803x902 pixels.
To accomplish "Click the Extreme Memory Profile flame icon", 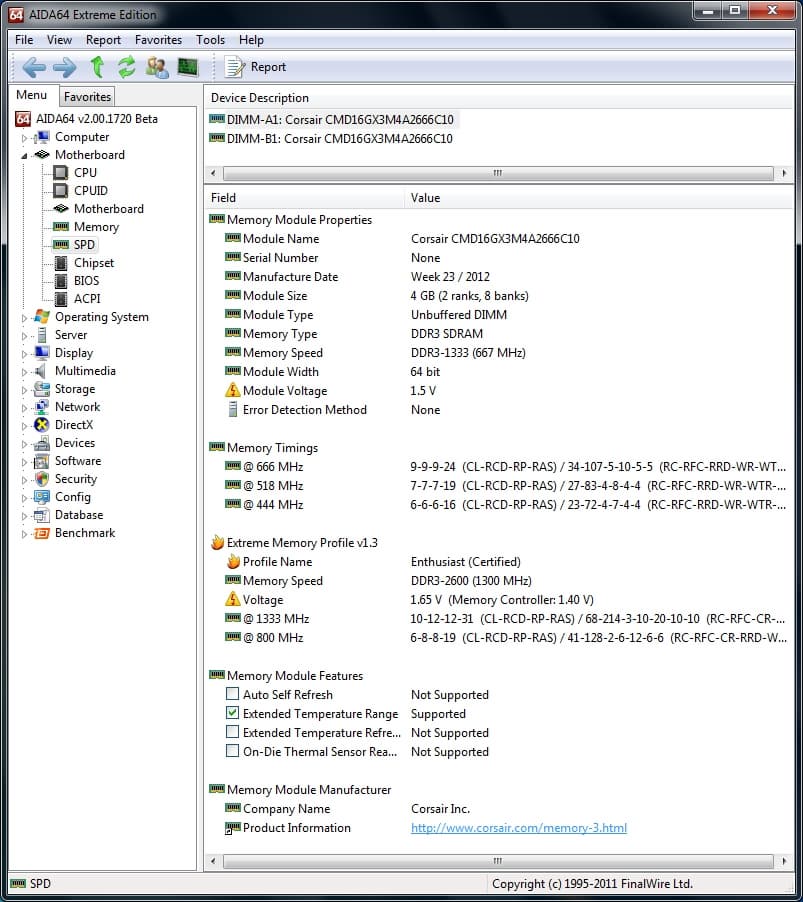I will tap(217, 542).
